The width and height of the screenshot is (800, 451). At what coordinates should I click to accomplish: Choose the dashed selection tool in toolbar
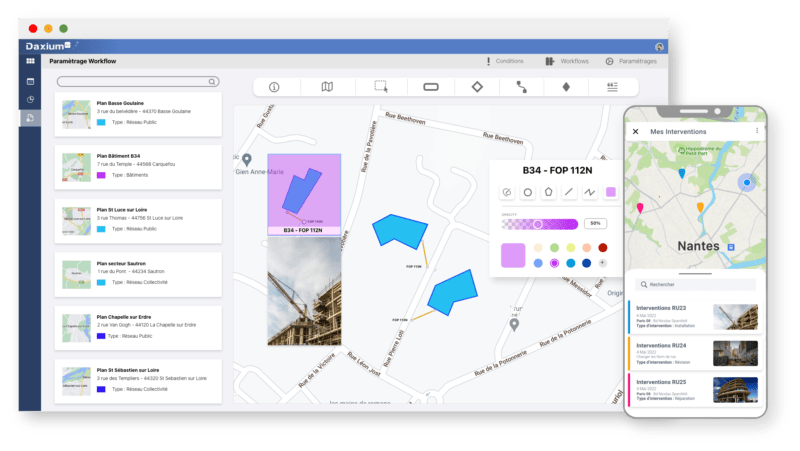click(x=381, y=86)
